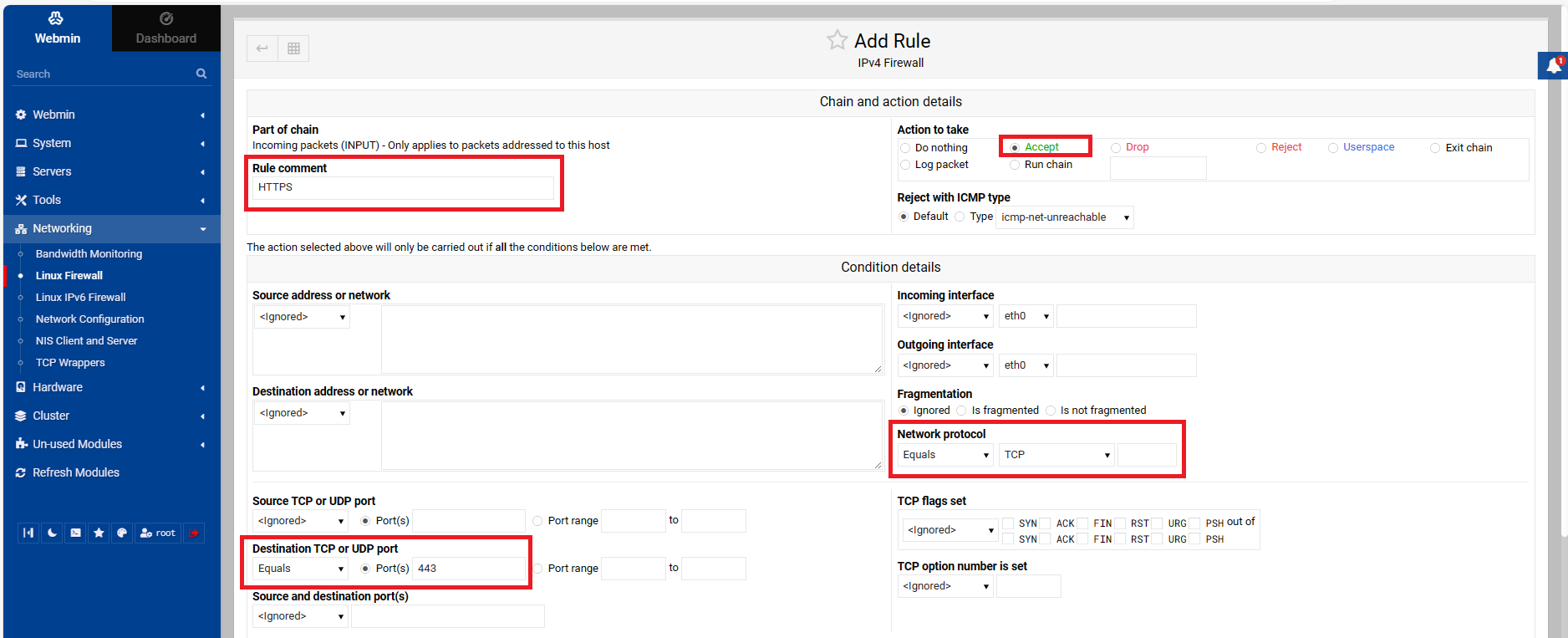Toggle night mode with the moon icon
The height and width of the screenshot is (638, 1568).
pos(52,533)
